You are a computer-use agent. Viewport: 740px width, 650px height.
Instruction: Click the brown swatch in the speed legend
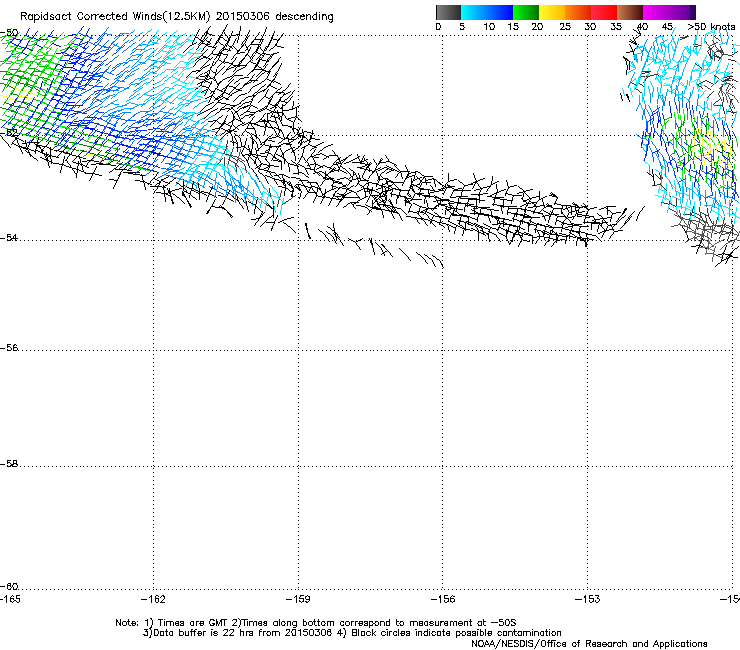[630, 12]
